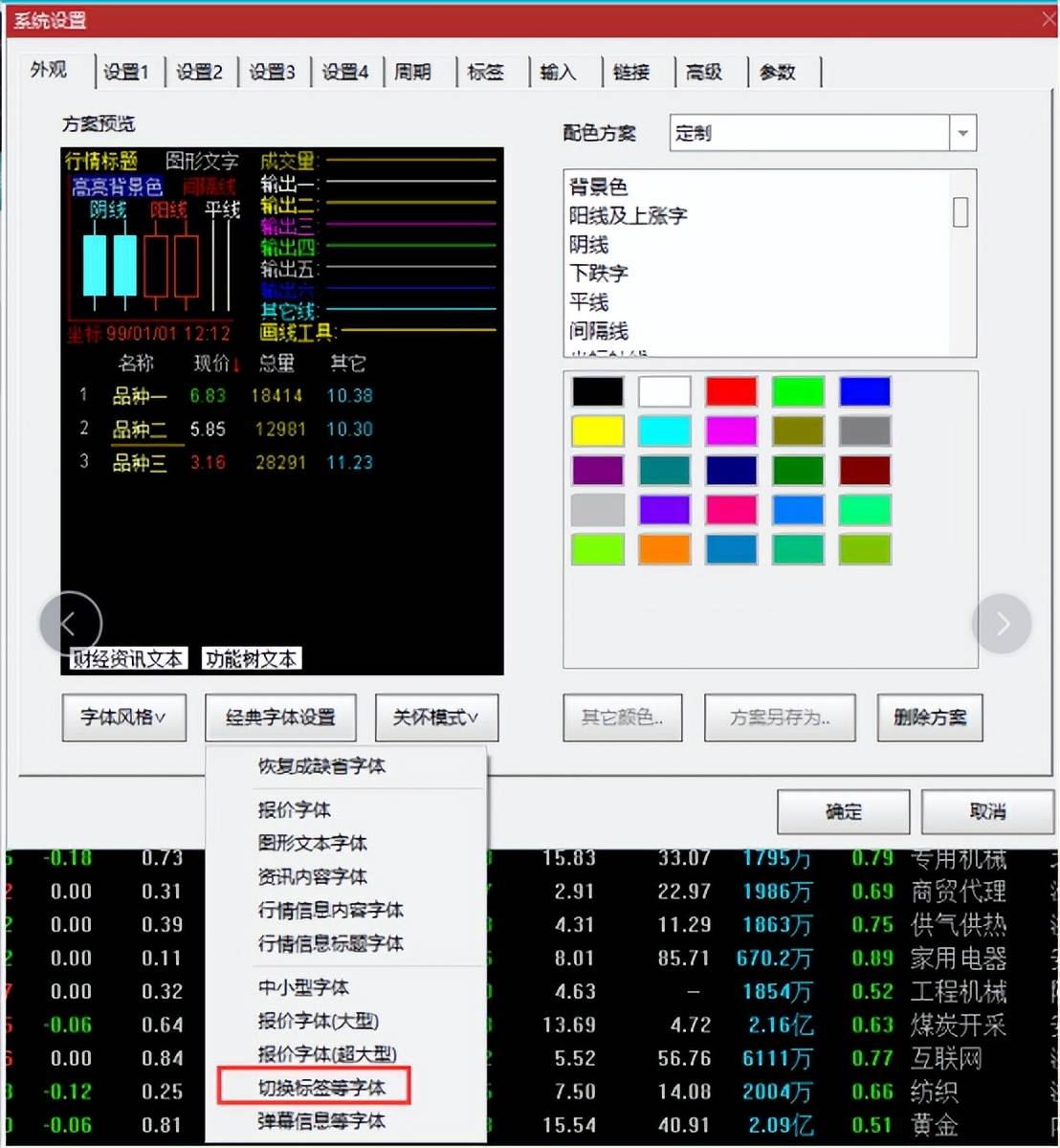Screen dimensions: 1060x1148
Task: Open the 设置4 tab
Action: 345,72
